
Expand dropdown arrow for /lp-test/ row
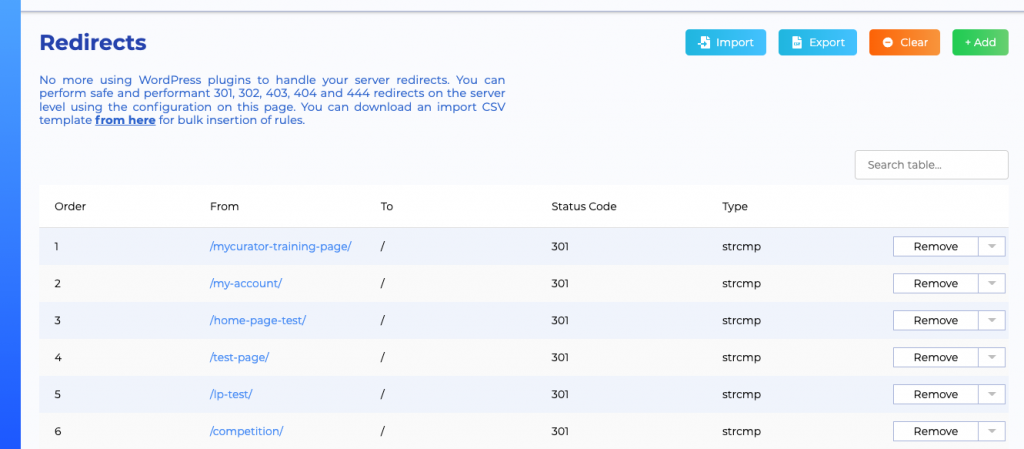click(992, 394)
